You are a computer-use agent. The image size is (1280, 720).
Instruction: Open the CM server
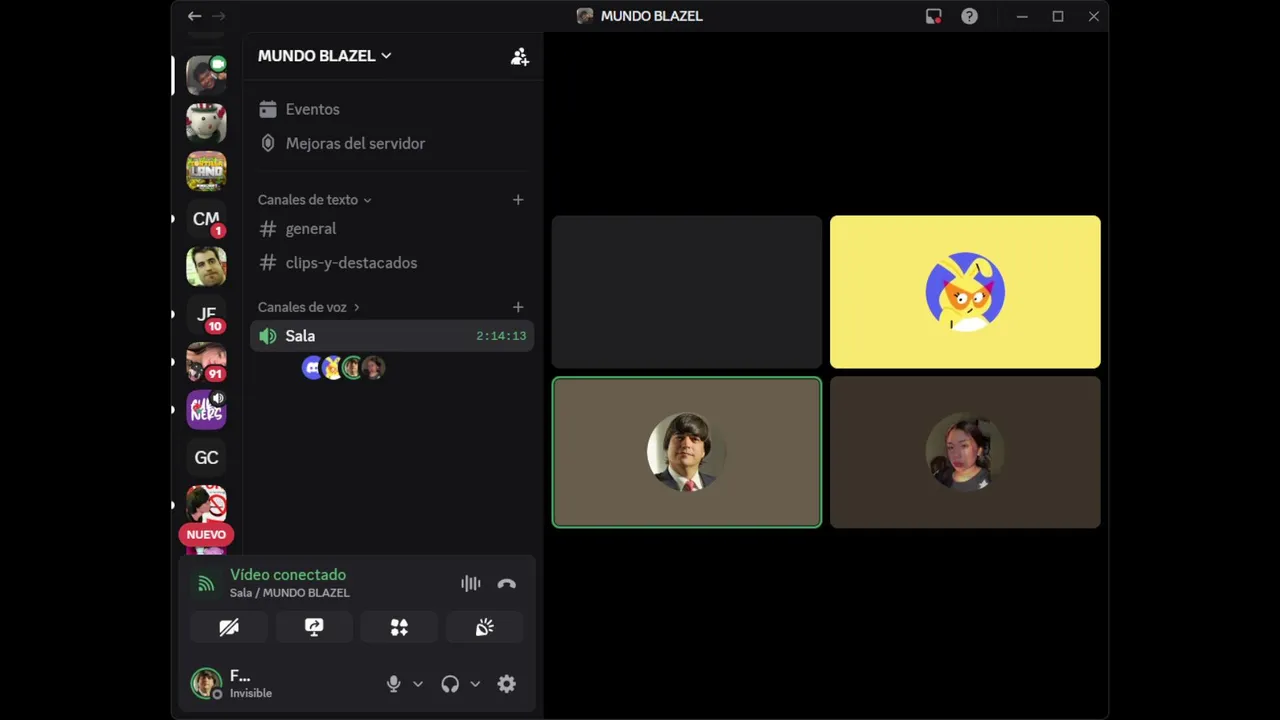click(x=206, y=219)
